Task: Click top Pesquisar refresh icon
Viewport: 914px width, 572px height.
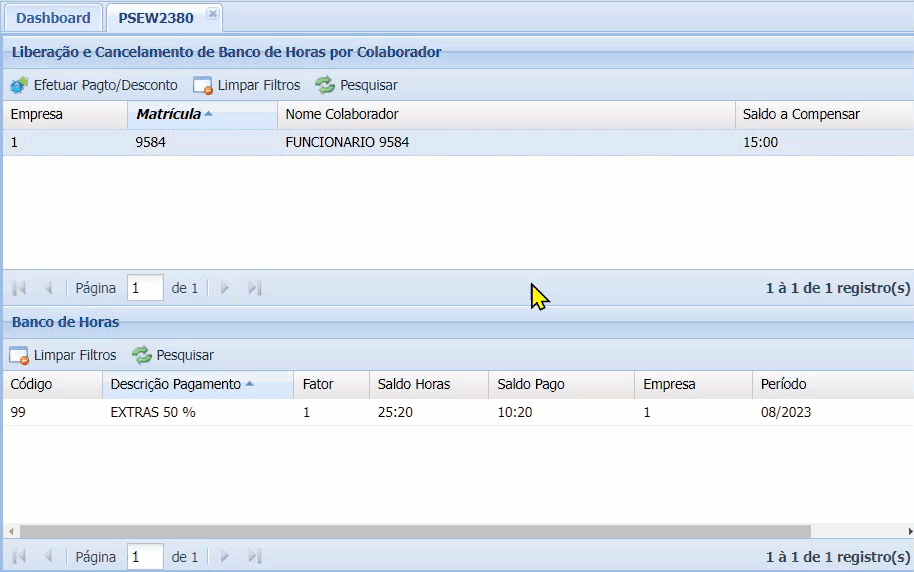Action: 325,85
